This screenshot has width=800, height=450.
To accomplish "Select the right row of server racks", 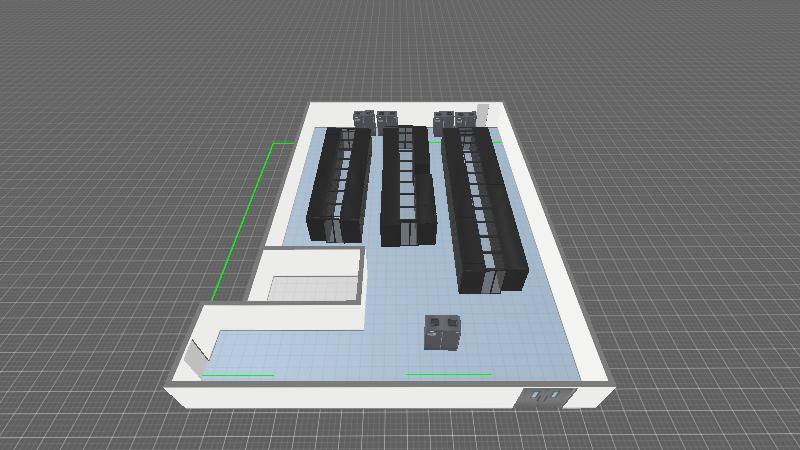I will pos(480,210).
